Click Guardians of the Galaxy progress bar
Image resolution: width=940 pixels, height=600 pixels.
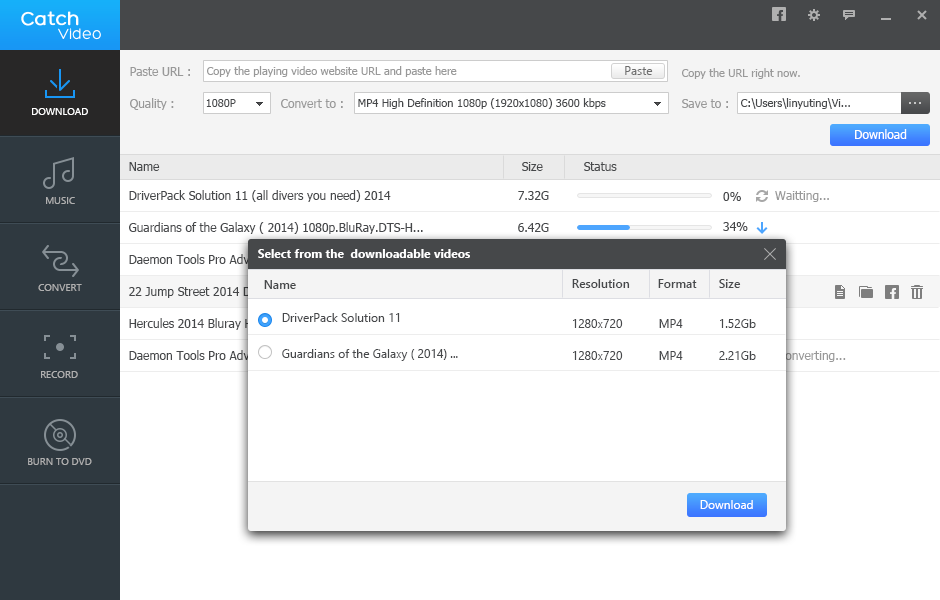tap(644, 227)
